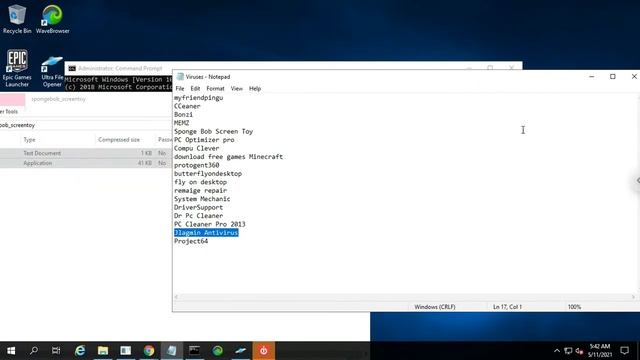Open Notepad Help menu
The image size is (640, 360).
tap(255, 89)
